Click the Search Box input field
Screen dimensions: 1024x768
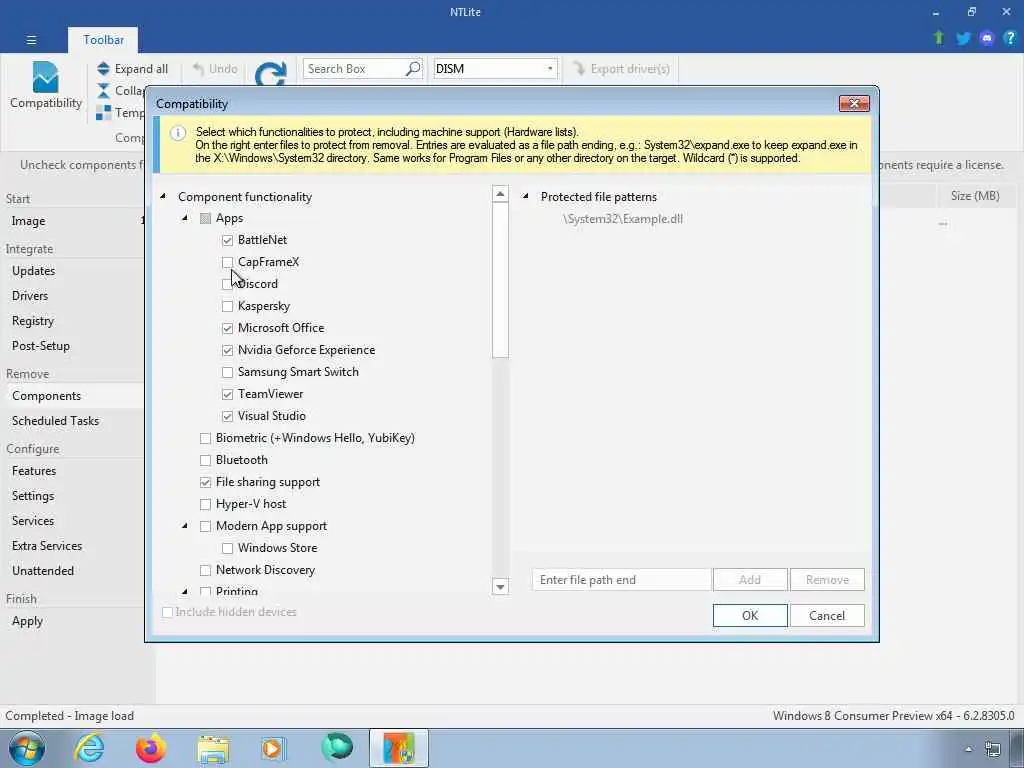coord(355,69)
